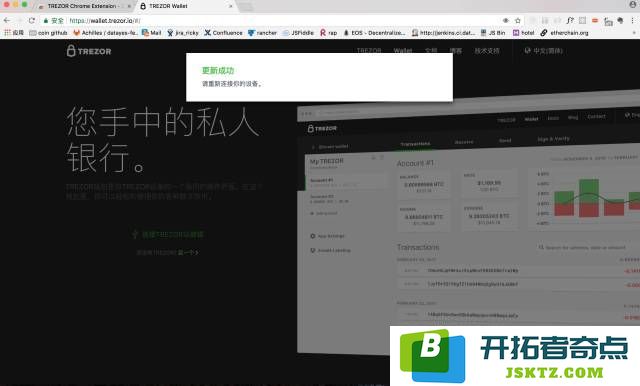Close the TREZOR Wallet tab
640x386 pixels.
point(231,6)
